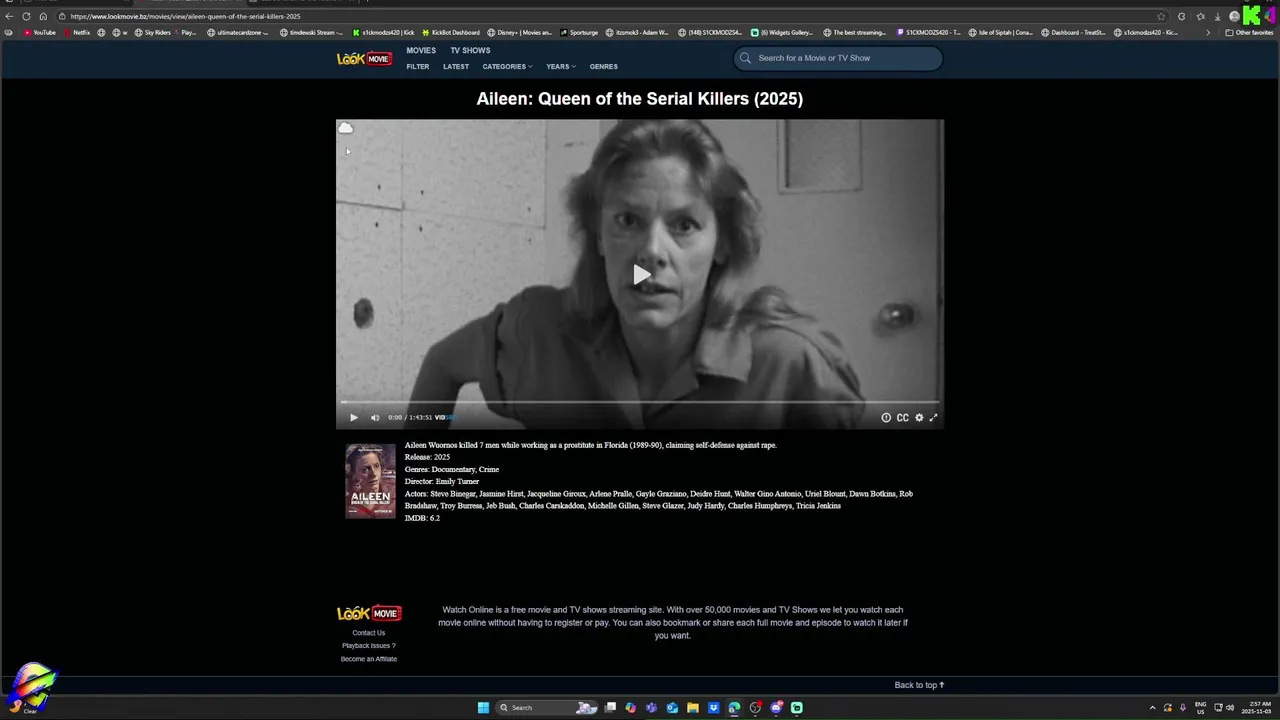
Task: Click Genres: Documentary, Crime text
Action: tap(452, 469)
